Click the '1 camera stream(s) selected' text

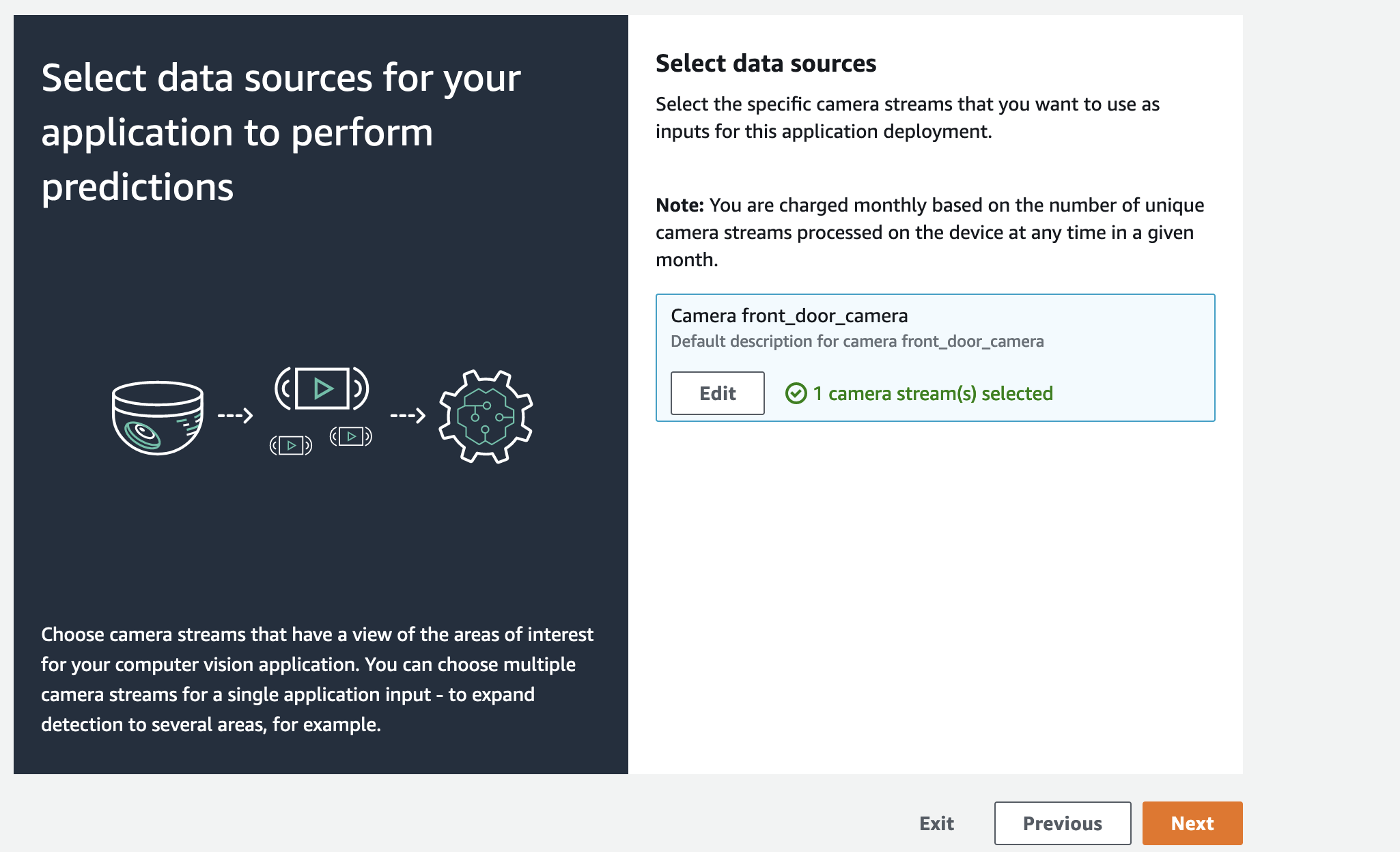[933, 393]
